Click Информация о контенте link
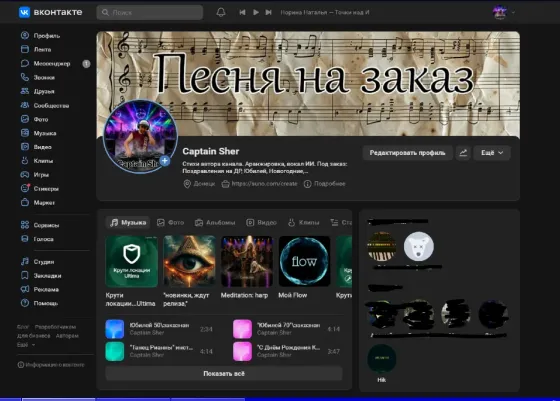560x401 pixels. [x=51, y=365]
